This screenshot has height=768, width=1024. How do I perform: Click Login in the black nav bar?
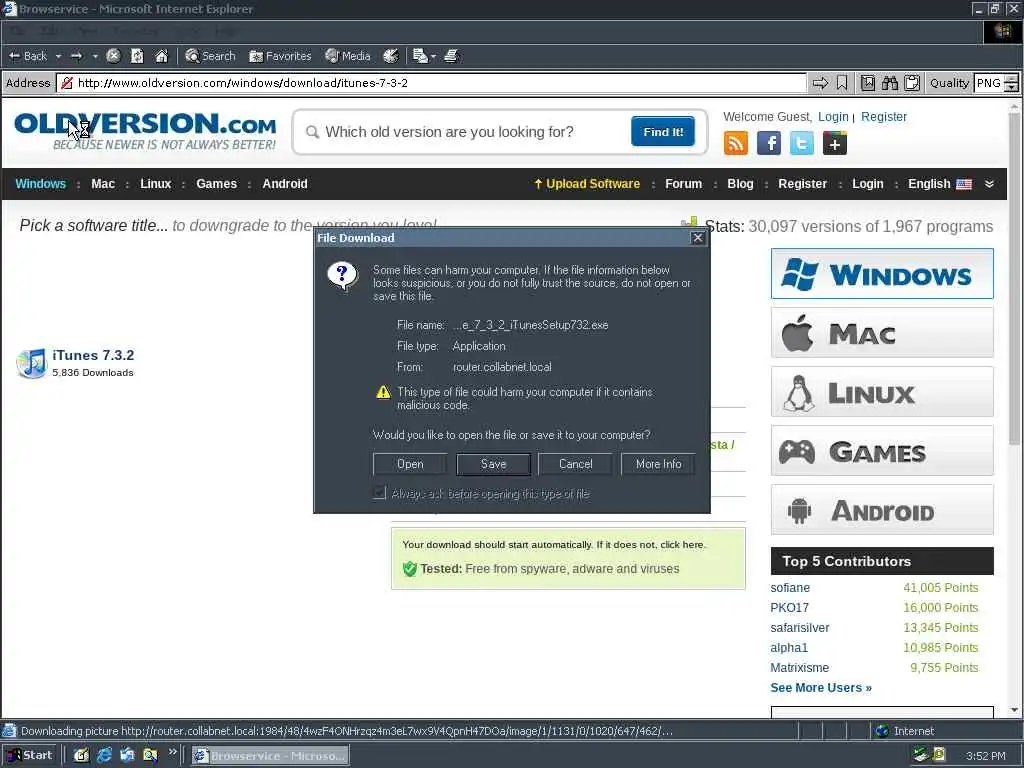coord(867,184)
